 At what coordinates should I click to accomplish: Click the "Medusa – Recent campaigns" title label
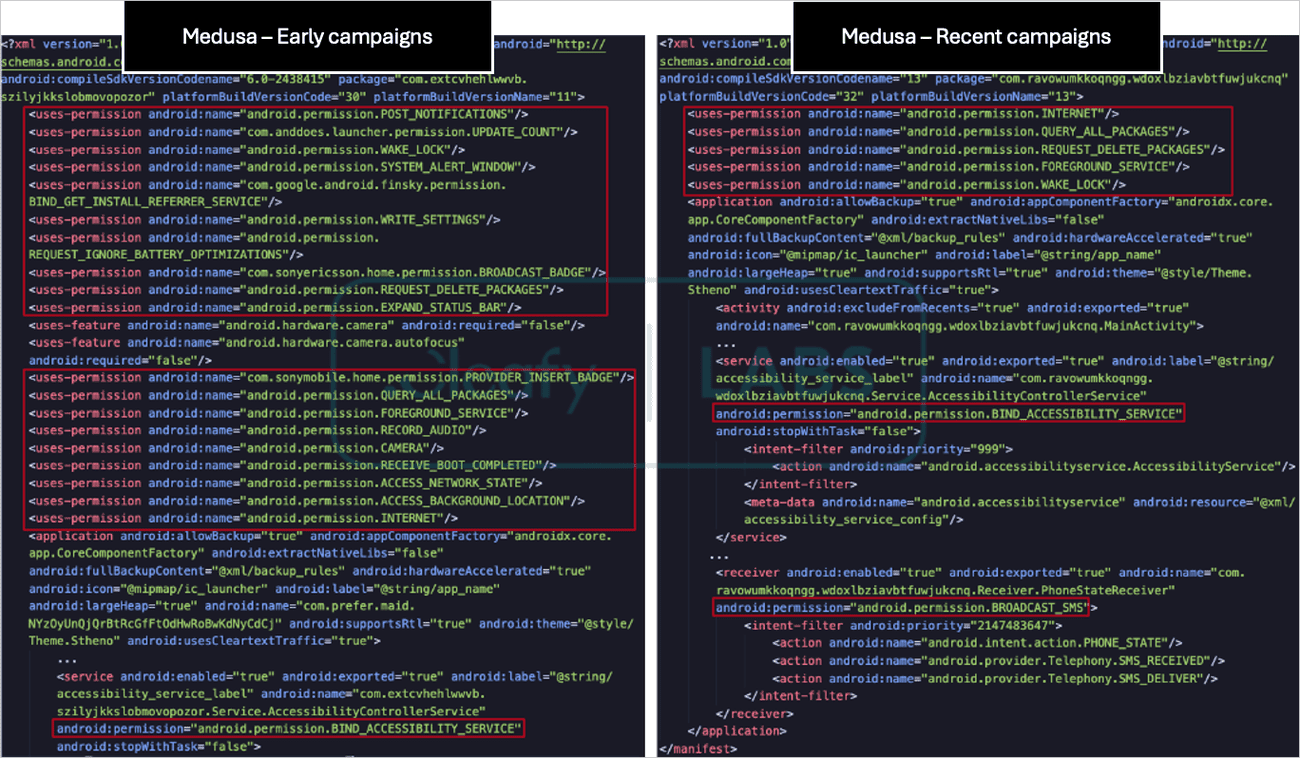[x=976, y=37]
